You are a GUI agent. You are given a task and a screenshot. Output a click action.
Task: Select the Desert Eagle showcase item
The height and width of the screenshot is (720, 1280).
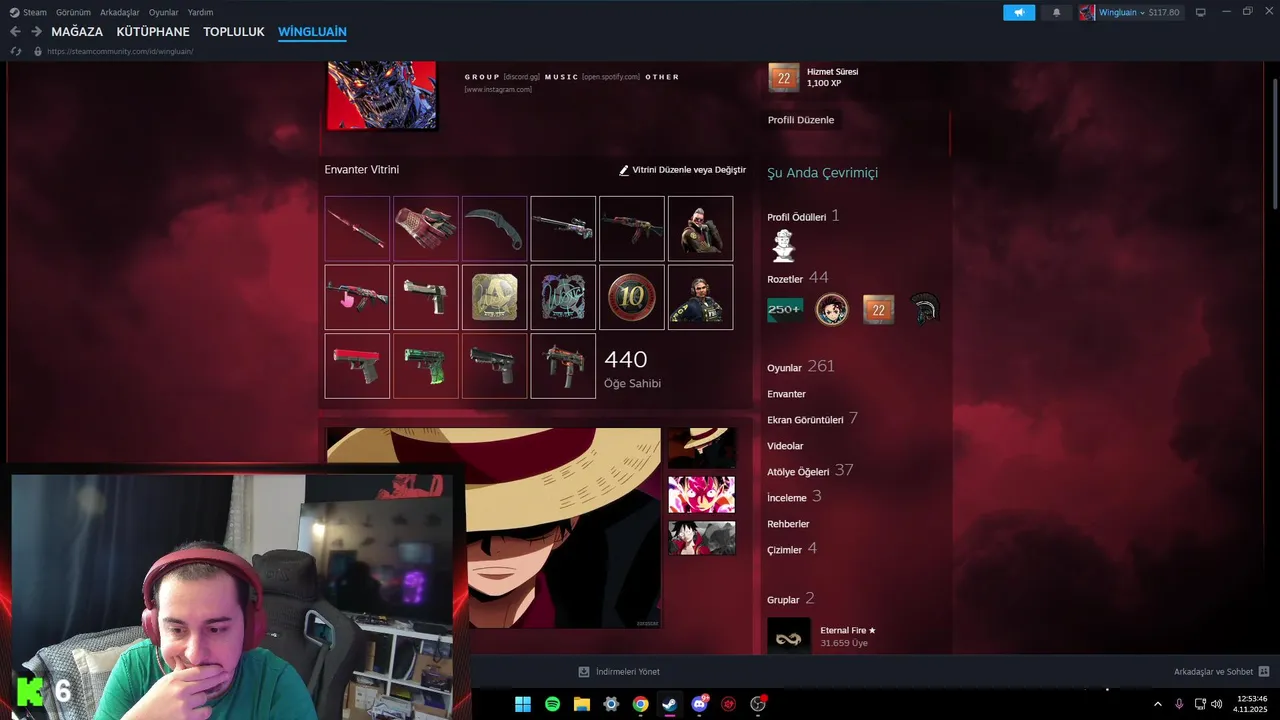pyautogui.click(x=426, y=297)
